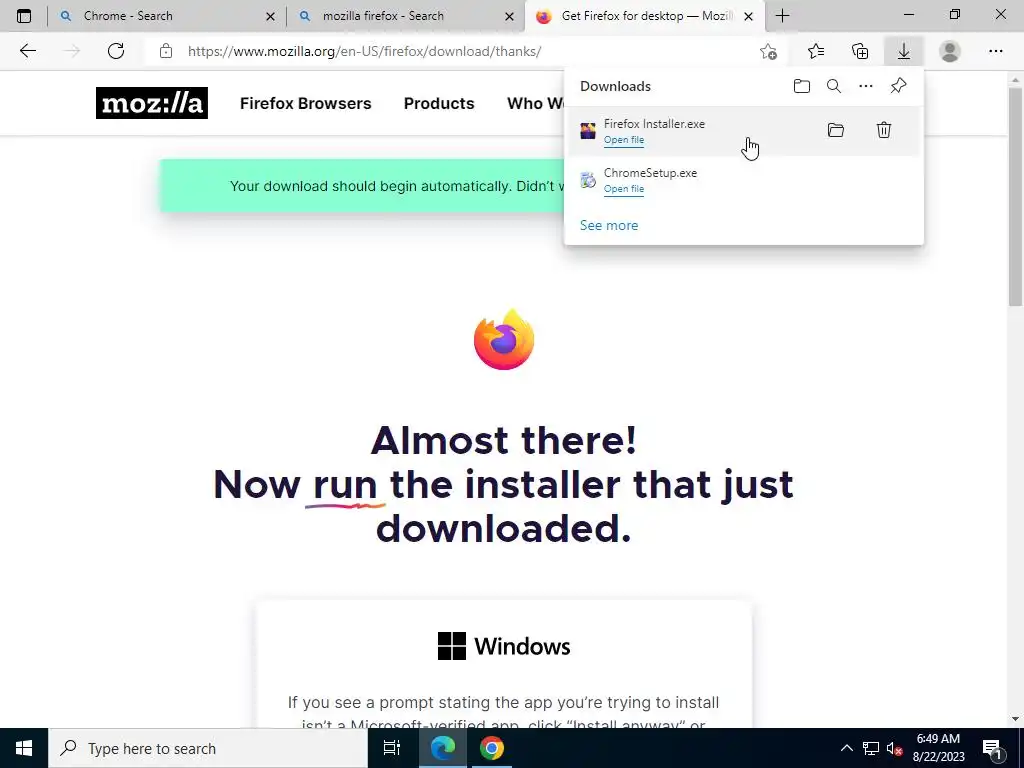Open the profile account icon
Screen dimensions: 1024x768
point(950,51)
